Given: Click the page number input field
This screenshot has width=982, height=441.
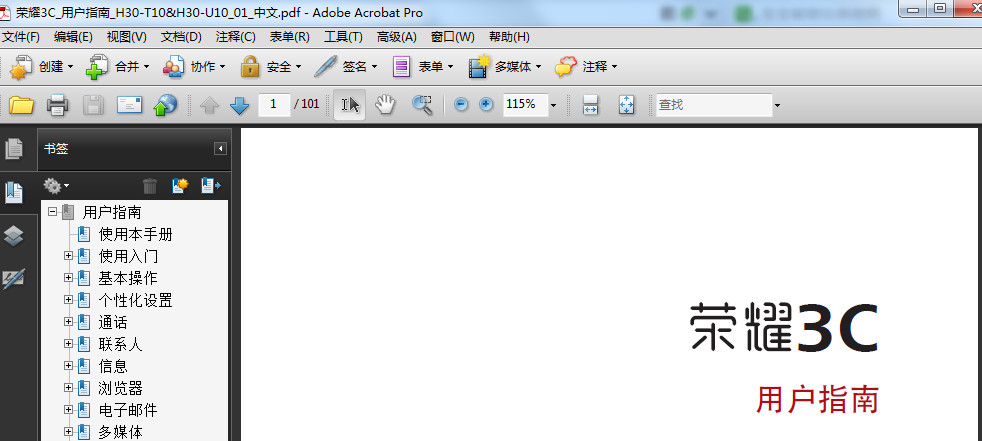Looking at the screenshot, I should pos(274,105).
